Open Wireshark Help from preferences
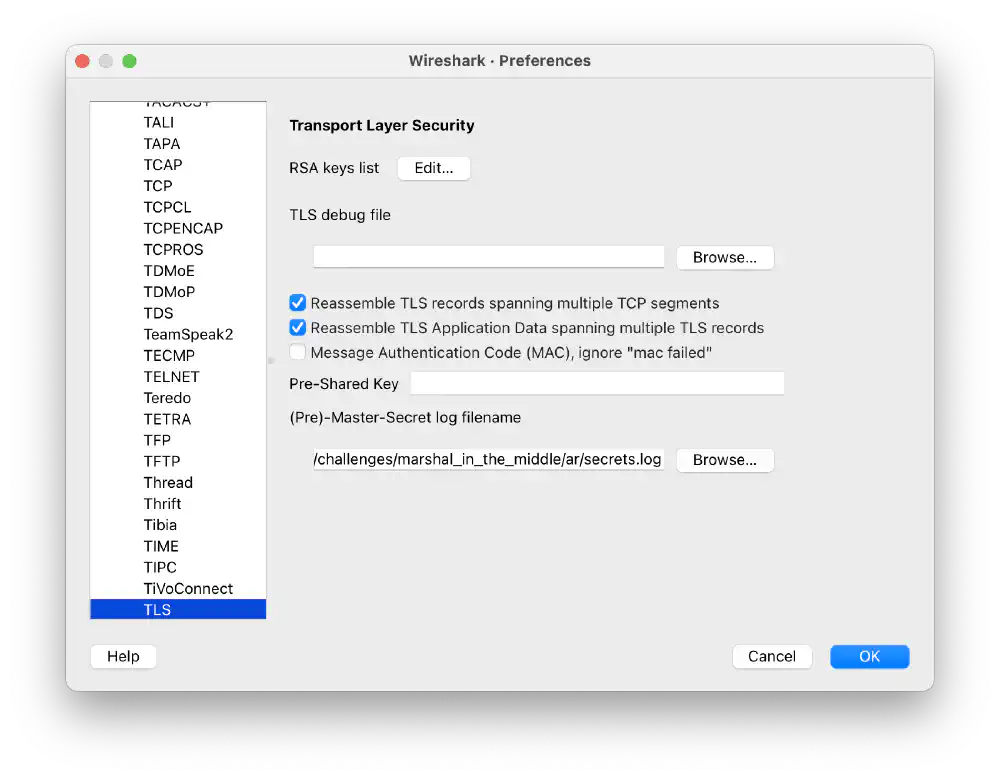This screenshot has height=778, width=1000. (x=123, y=656)
